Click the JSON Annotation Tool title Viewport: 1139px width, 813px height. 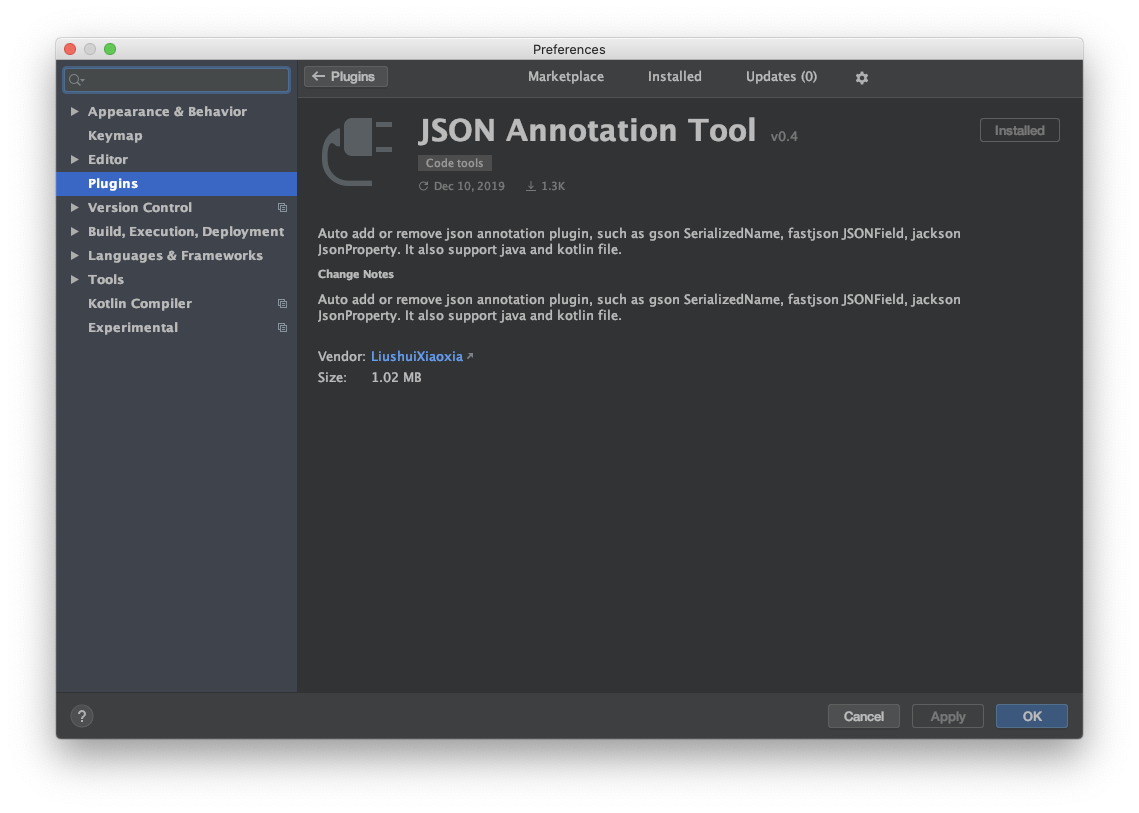[x=587, y=131]
